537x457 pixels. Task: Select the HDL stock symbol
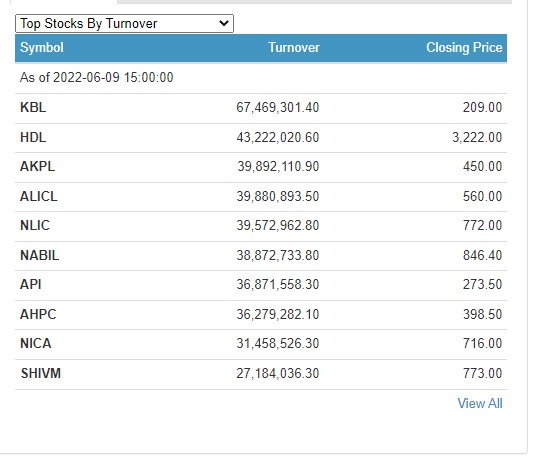click(x=33, y=138)
